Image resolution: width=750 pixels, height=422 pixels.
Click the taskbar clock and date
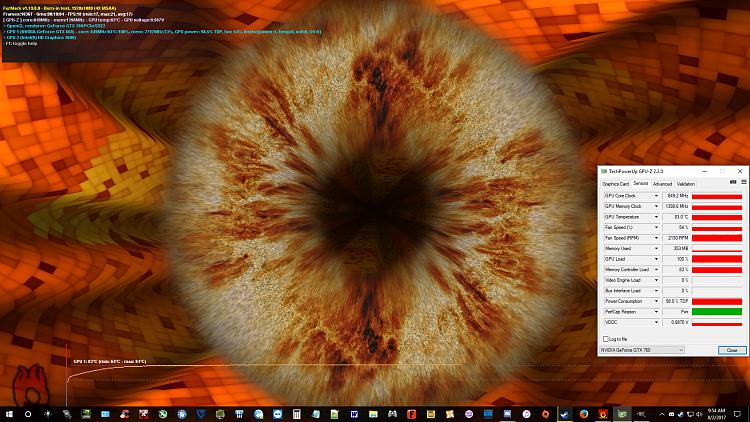click(717, 414)
